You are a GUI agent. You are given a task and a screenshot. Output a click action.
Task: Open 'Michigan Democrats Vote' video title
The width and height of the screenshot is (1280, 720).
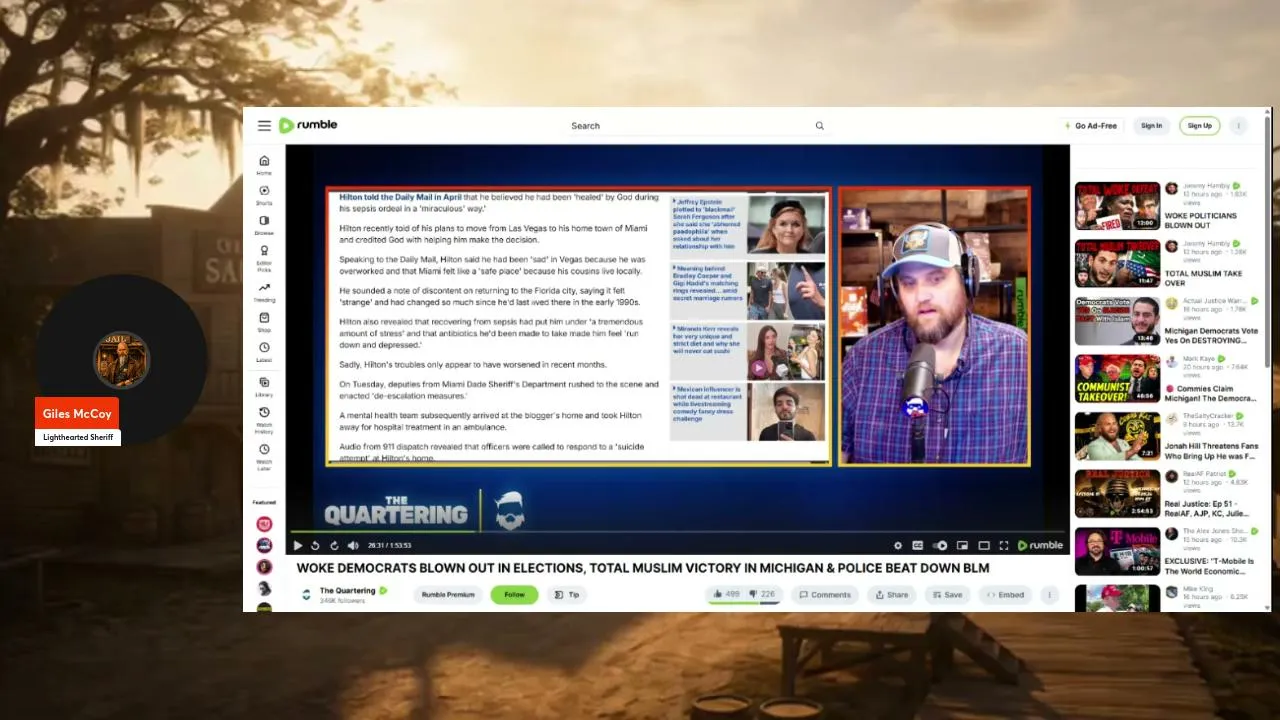(1211, 336)
